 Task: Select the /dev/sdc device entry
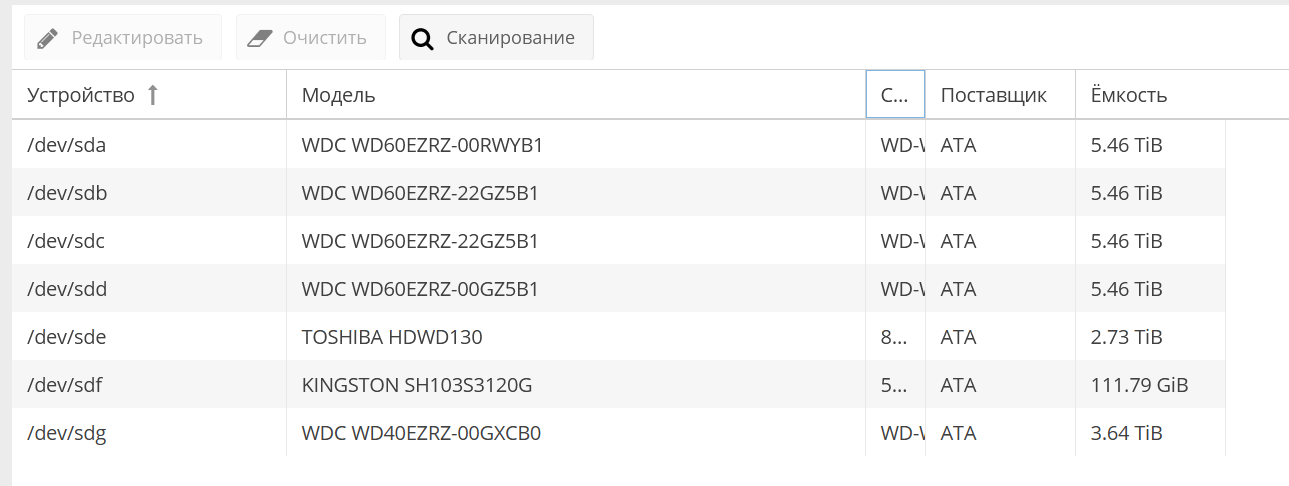66,241
